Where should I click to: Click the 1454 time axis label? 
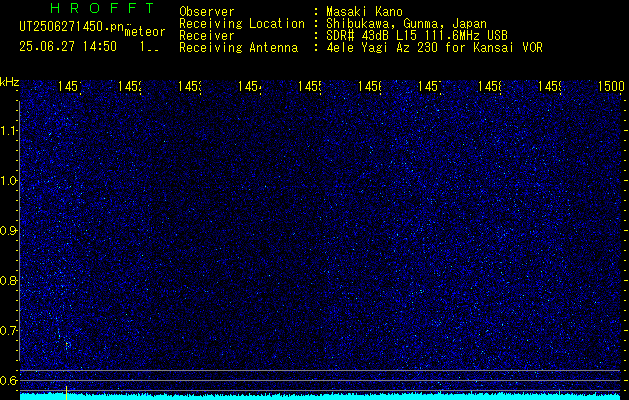(250, 86)
